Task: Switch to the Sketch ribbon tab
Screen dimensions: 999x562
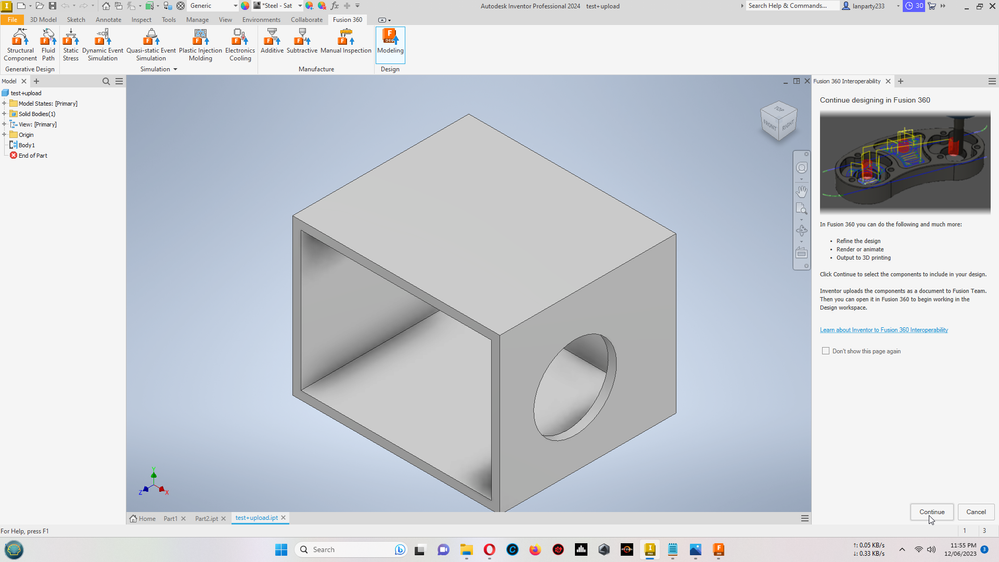Action: pos(76,20)
